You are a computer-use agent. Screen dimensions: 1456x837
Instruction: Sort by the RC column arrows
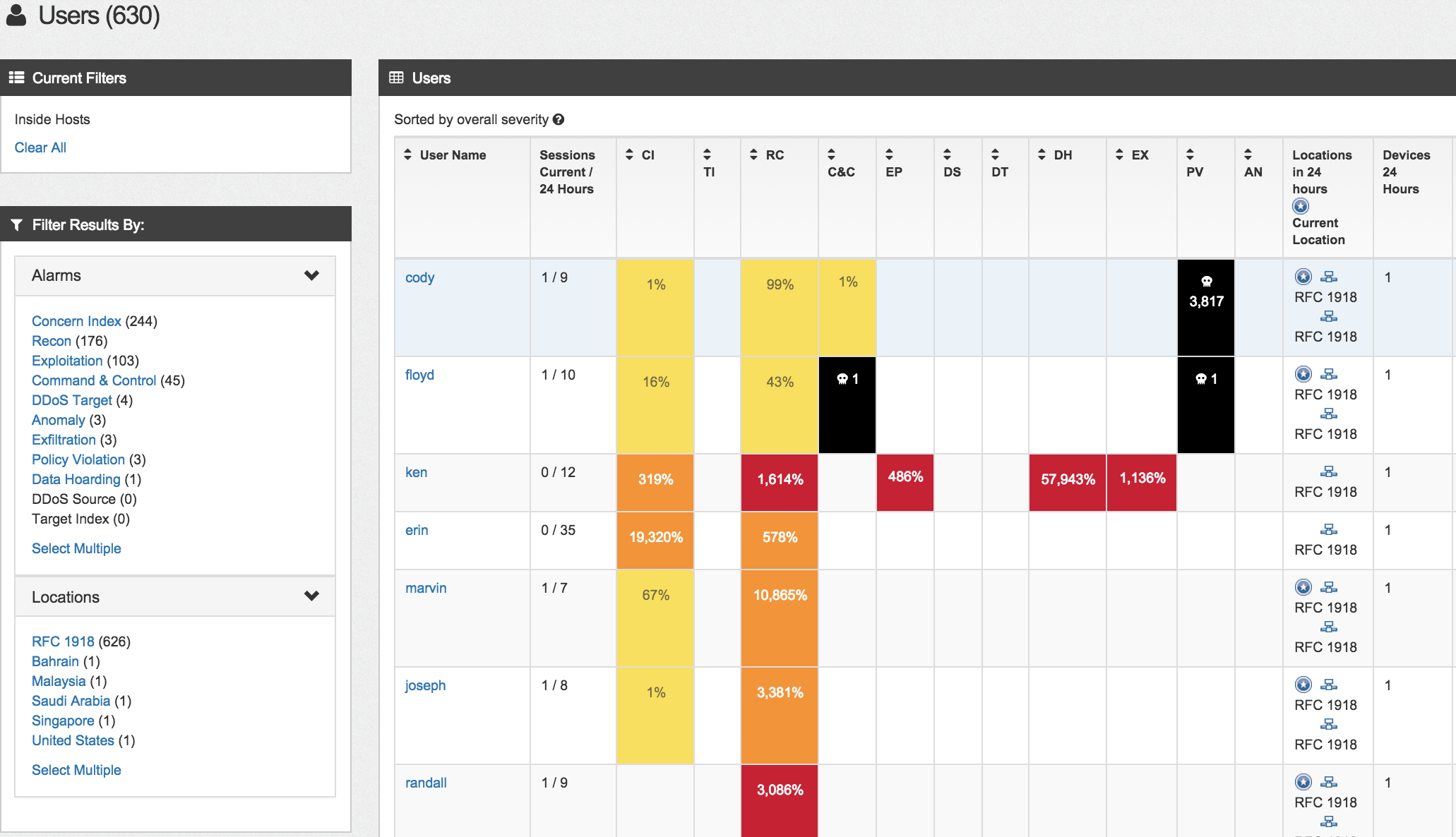pyautogui.click(x=754, y=155)
